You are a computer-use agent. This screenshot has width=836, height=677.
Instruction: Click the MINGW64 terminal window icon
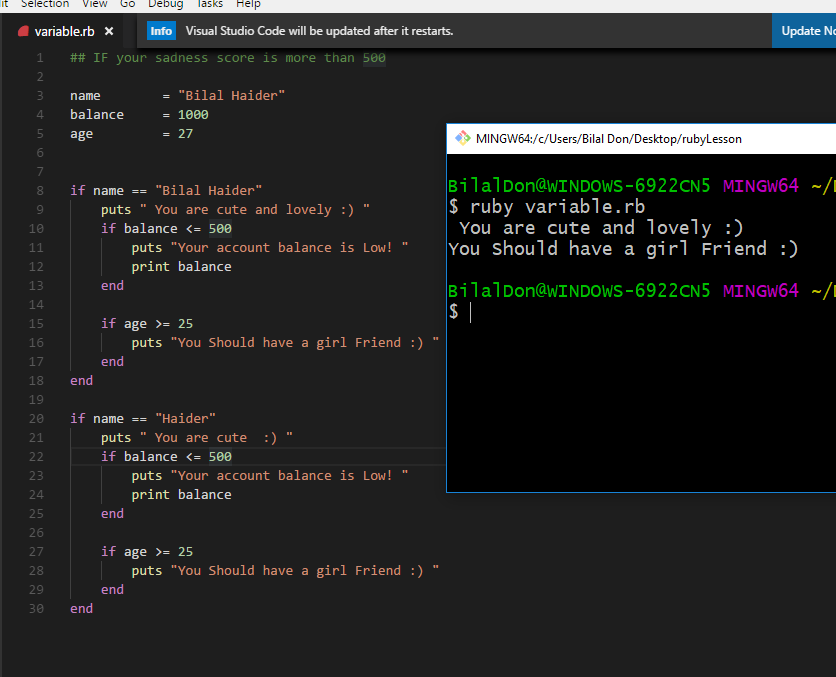pos(461,139)
